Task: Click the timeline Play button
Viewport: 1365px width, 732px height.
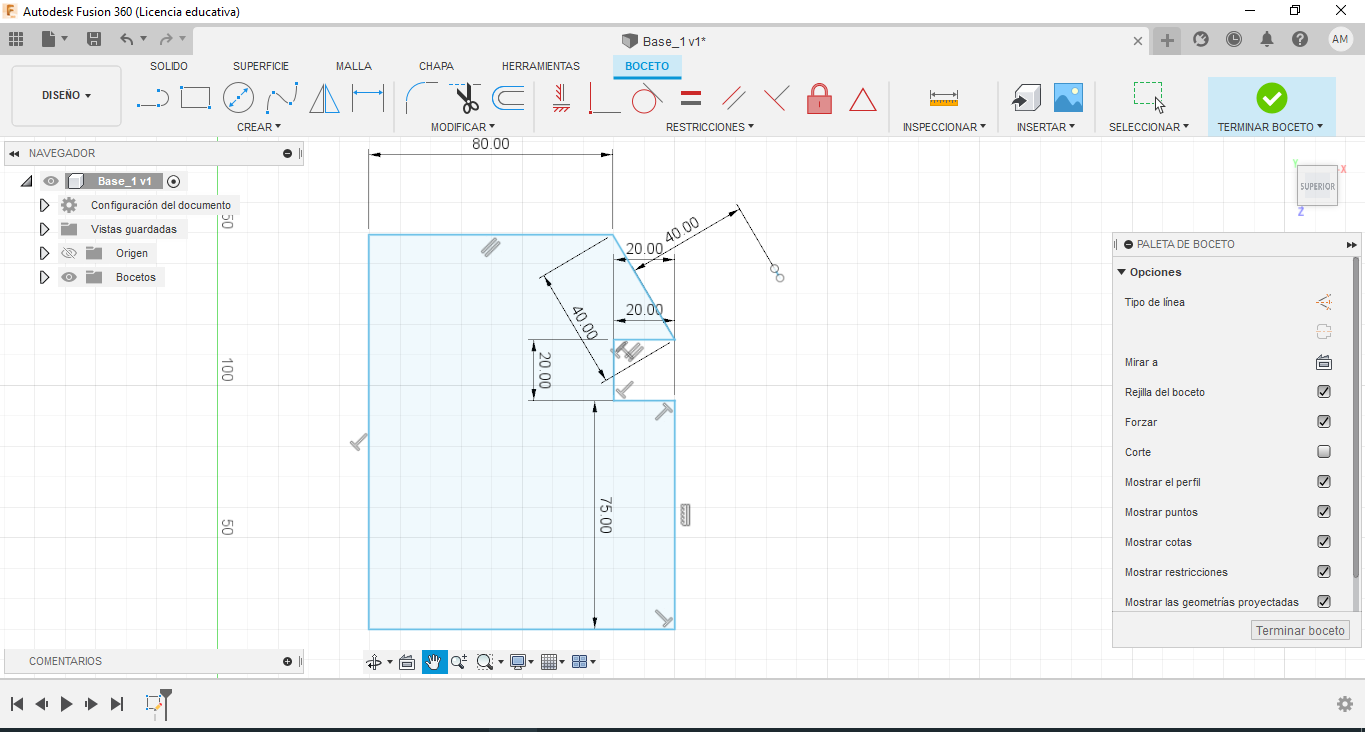Action: [66, 704]
